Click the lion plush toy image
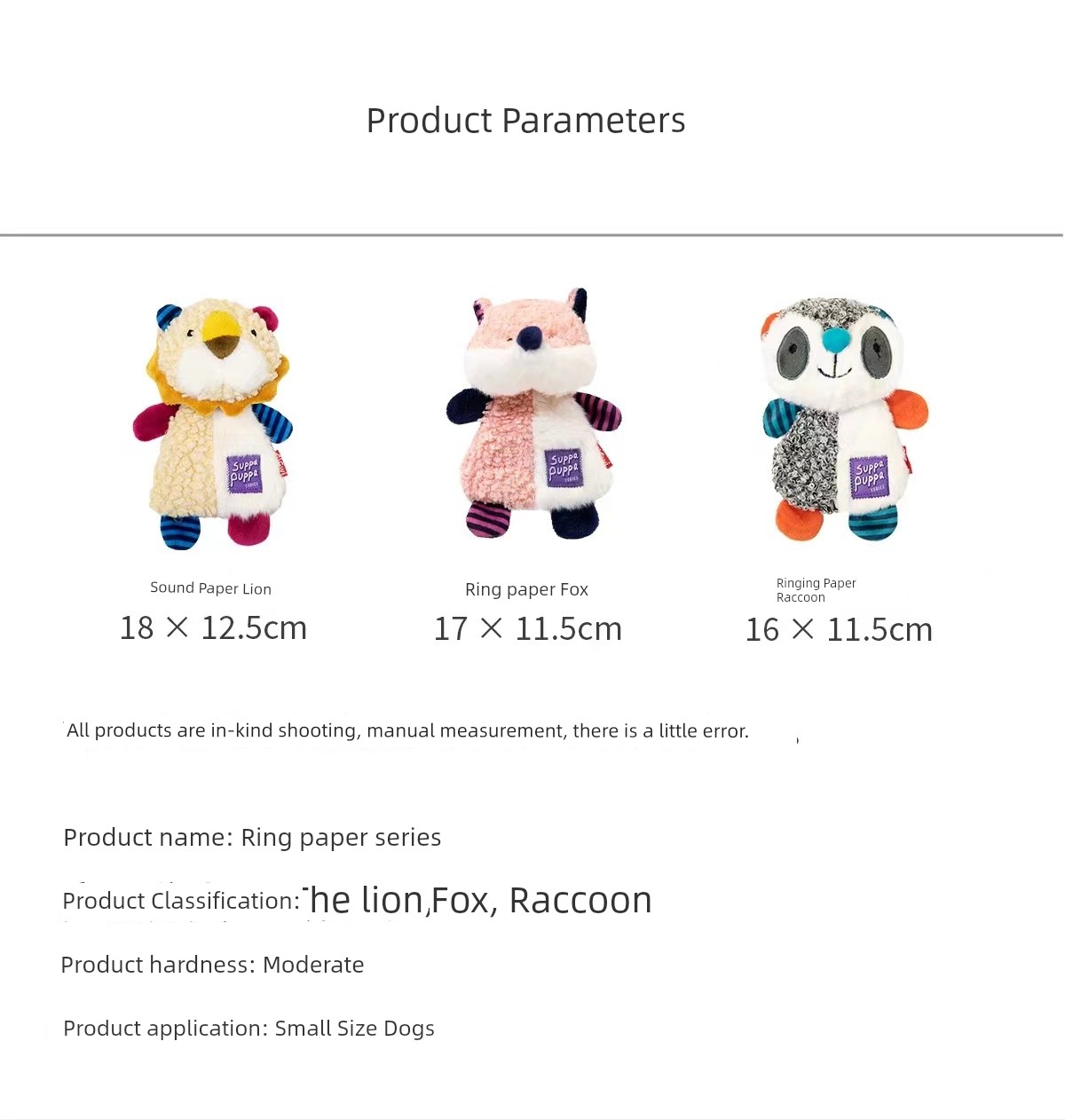The height and width of the screenshot is (1120, 1065). pyautogui.click(x=213, y=422)
